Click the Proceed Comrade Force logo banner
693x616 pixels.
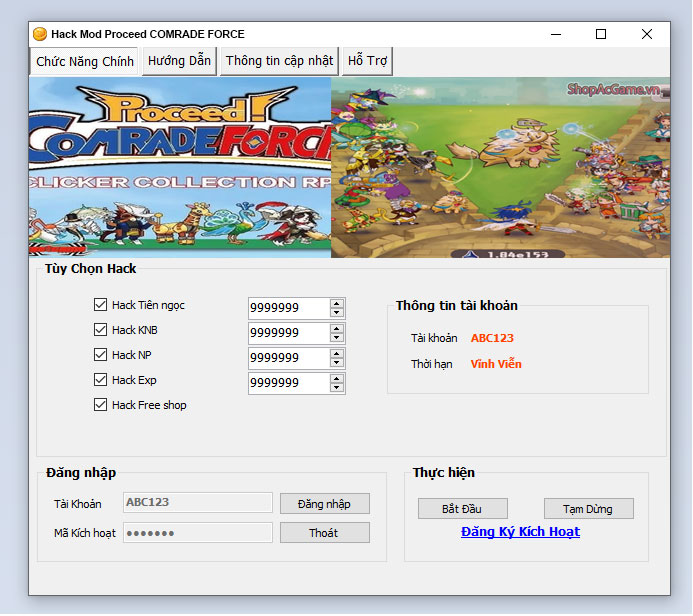(x=180, y=167)
